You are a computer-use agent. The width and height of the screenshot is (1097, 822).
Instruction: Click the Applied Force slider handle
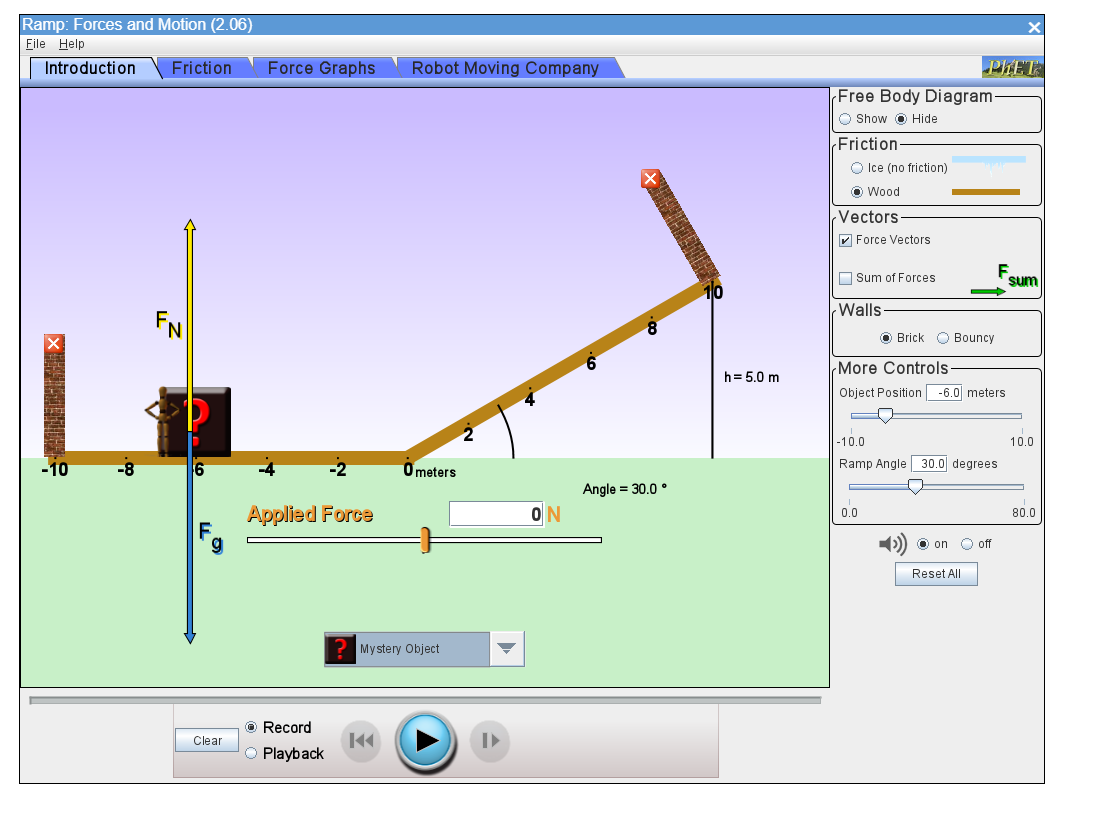pyautogui.click(x=425, y=540)
